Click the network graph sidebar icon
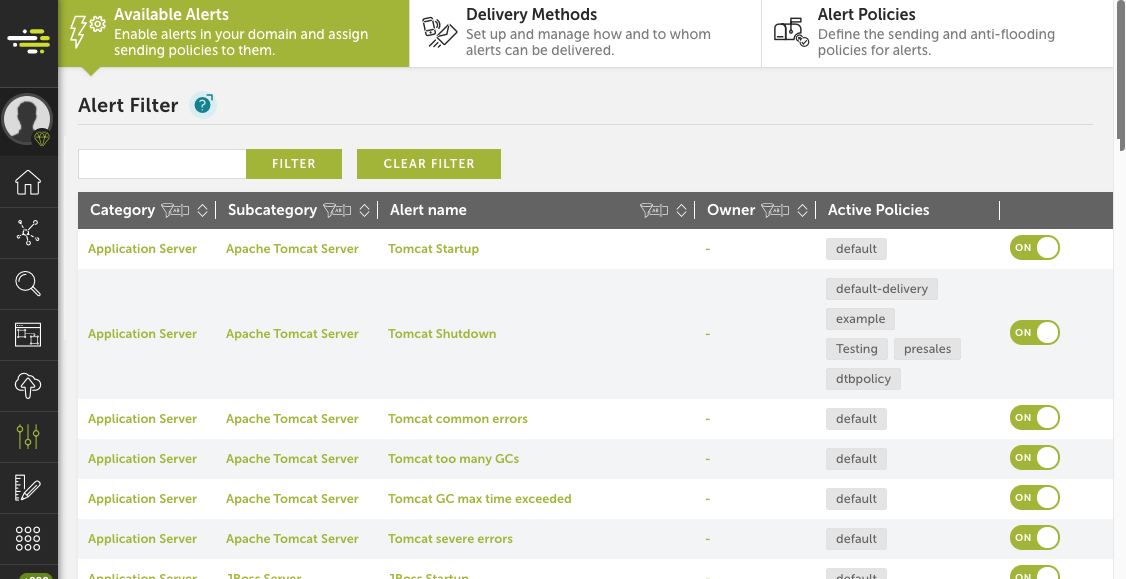1126x579 pixels. (x=28, y=233)
